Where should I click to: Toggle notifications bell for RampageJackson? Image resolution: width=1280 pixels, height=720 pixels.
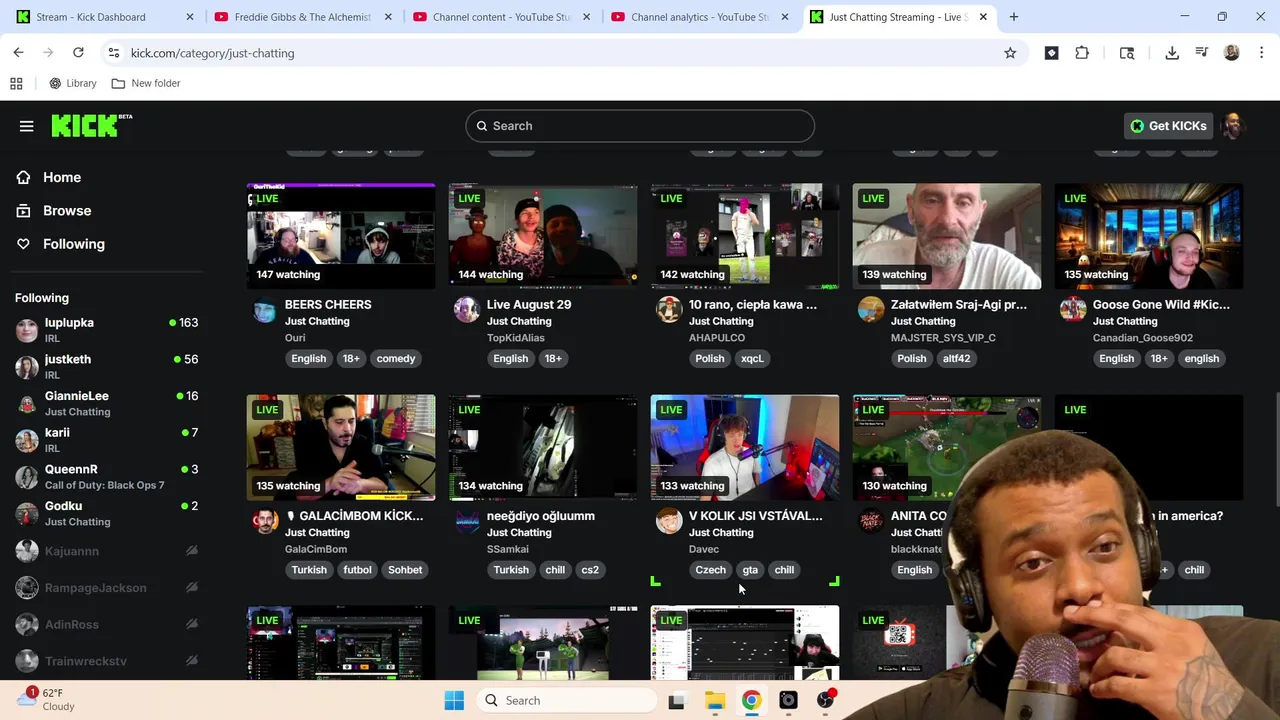pos(192,587)
